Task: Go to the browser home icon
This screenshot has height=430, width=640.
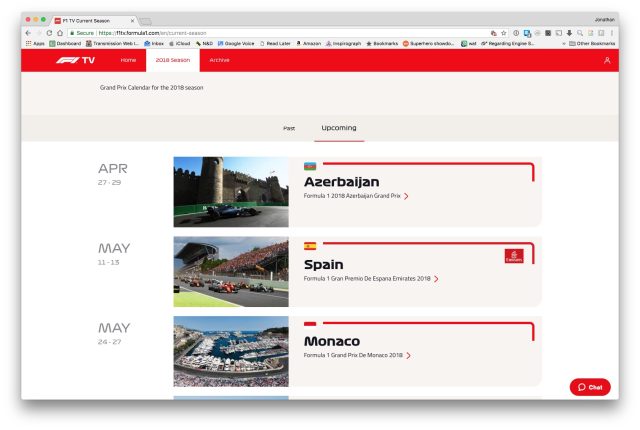Action: [x=59, y=33]
